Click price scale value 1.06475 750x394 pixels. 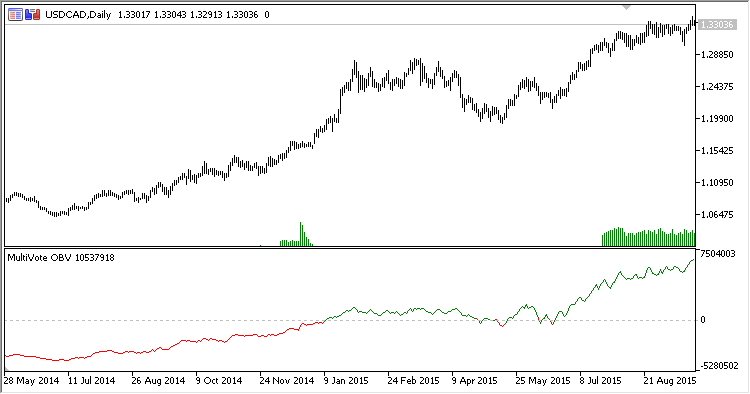717,215
